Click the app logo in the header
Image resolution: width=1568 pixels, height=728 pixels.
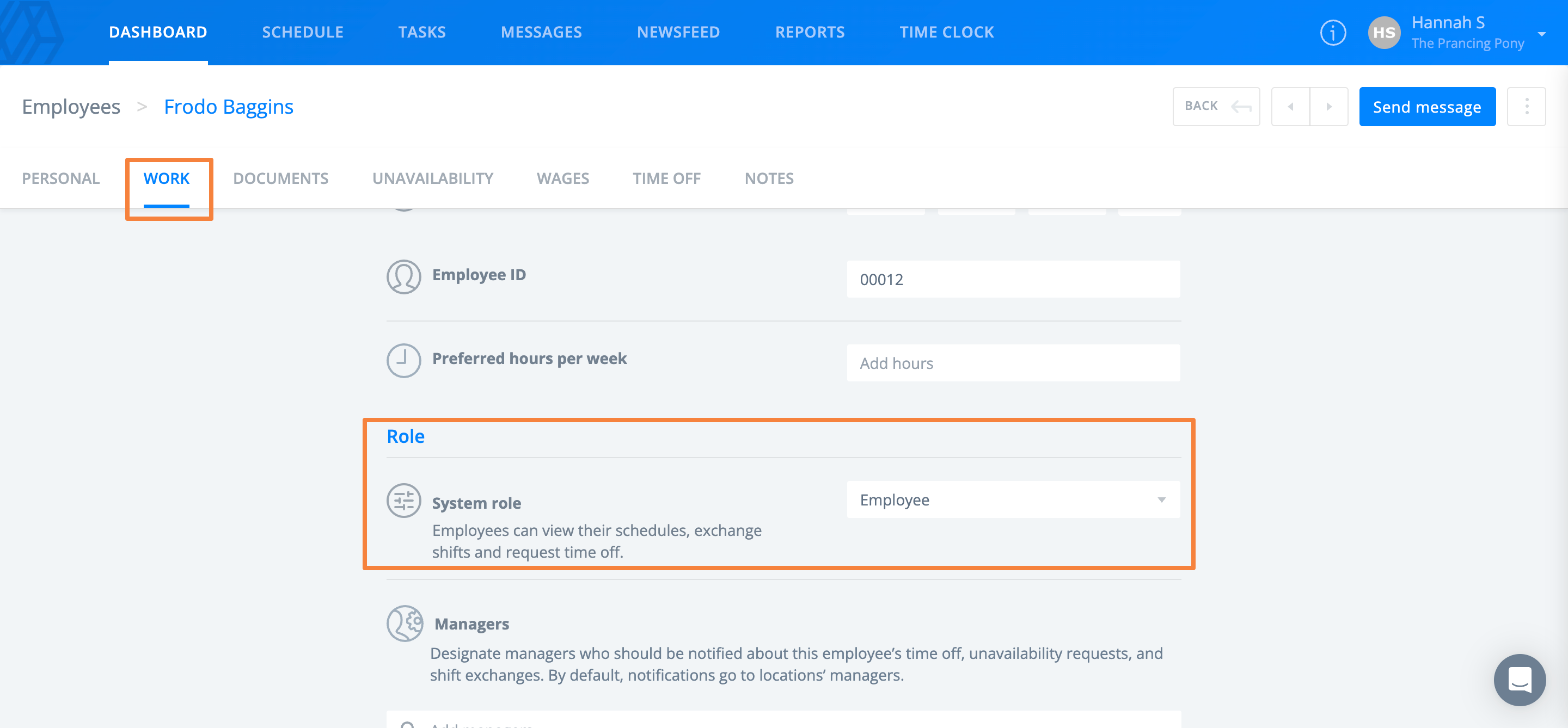pyautogui.click(x=32, y=32)
